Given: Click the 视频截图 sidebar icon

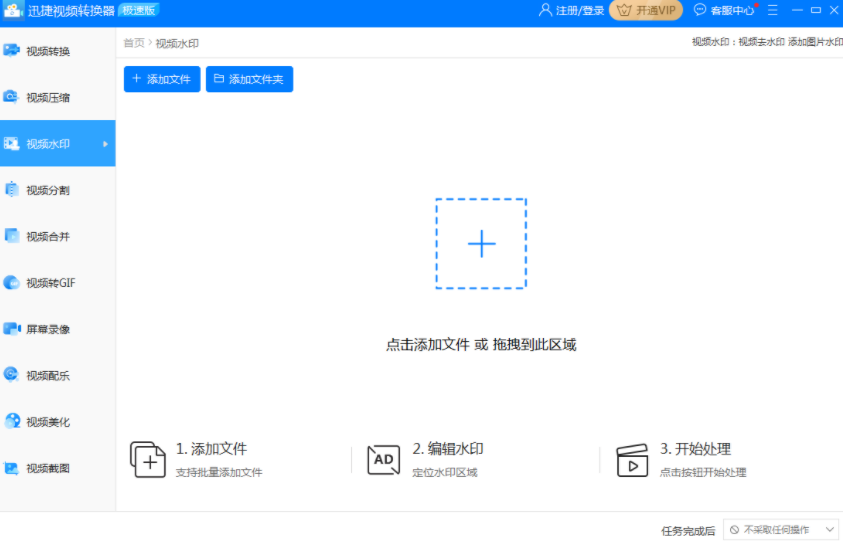Looking at the screenshot, I should (x=11, y=467).
